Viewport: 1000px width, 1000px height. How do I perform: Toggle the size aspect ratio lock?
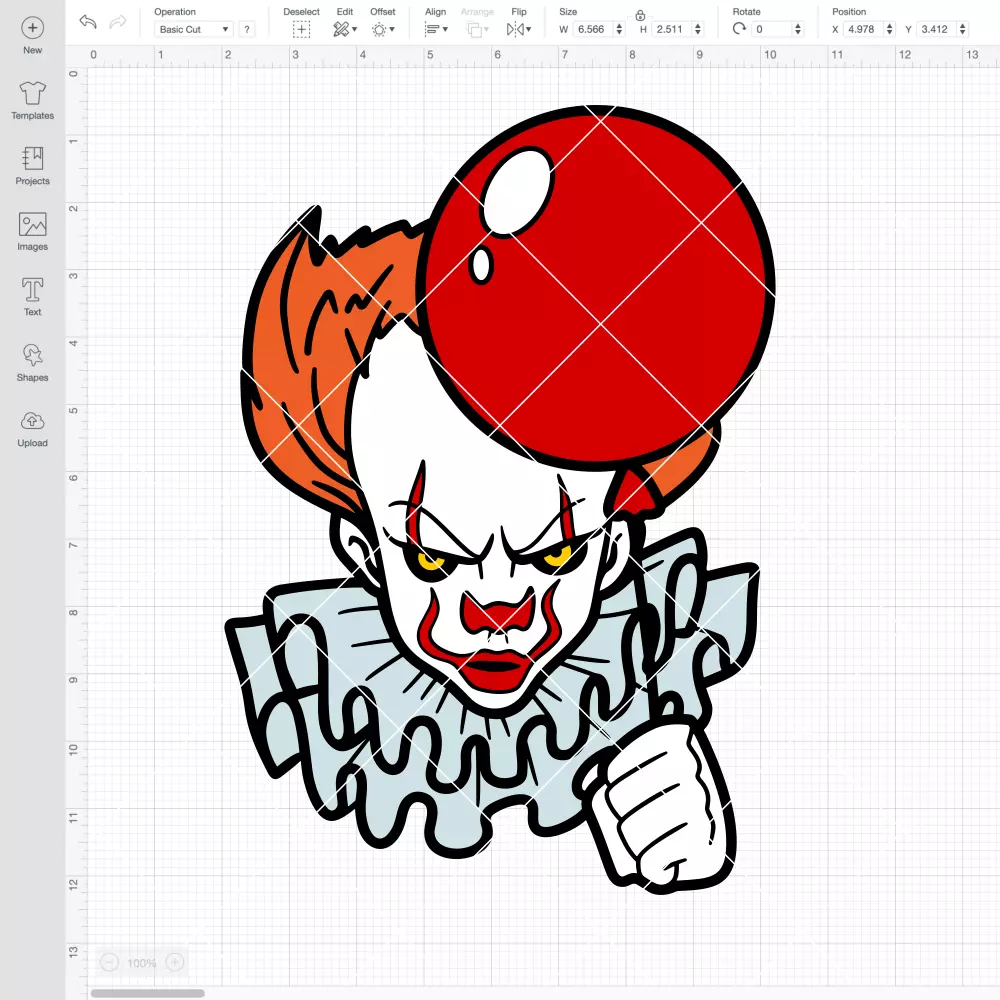[640, 15]
